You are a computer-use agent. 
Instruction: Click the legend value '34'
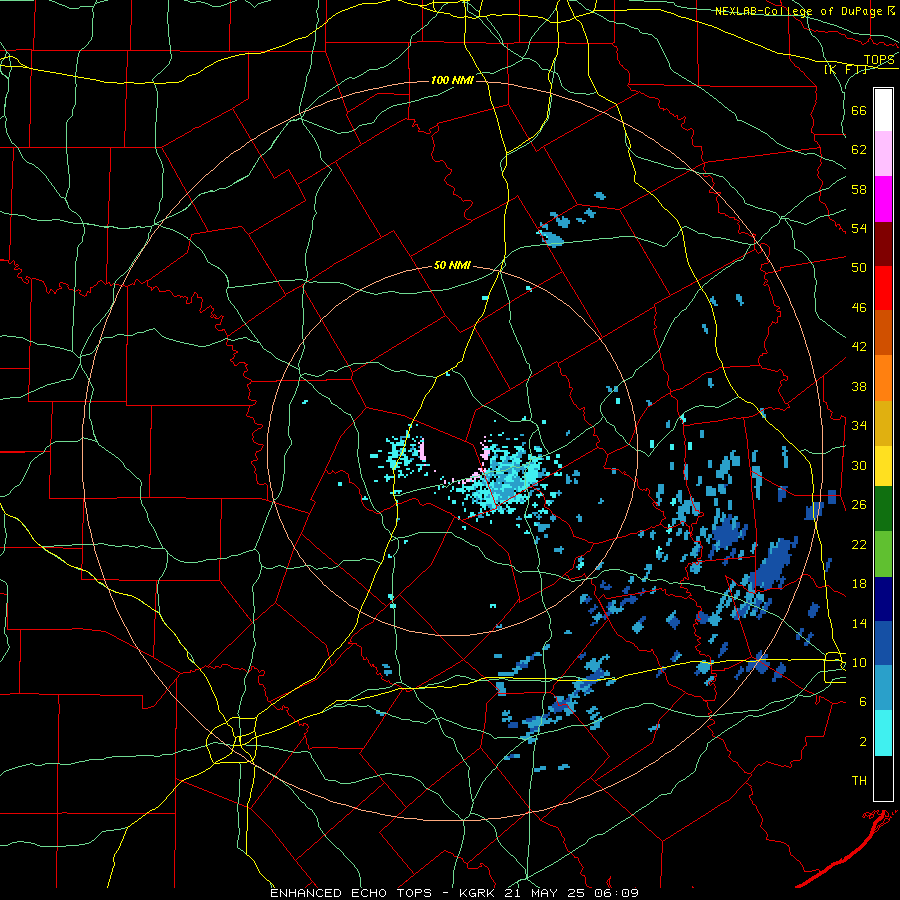pos(859,426)
